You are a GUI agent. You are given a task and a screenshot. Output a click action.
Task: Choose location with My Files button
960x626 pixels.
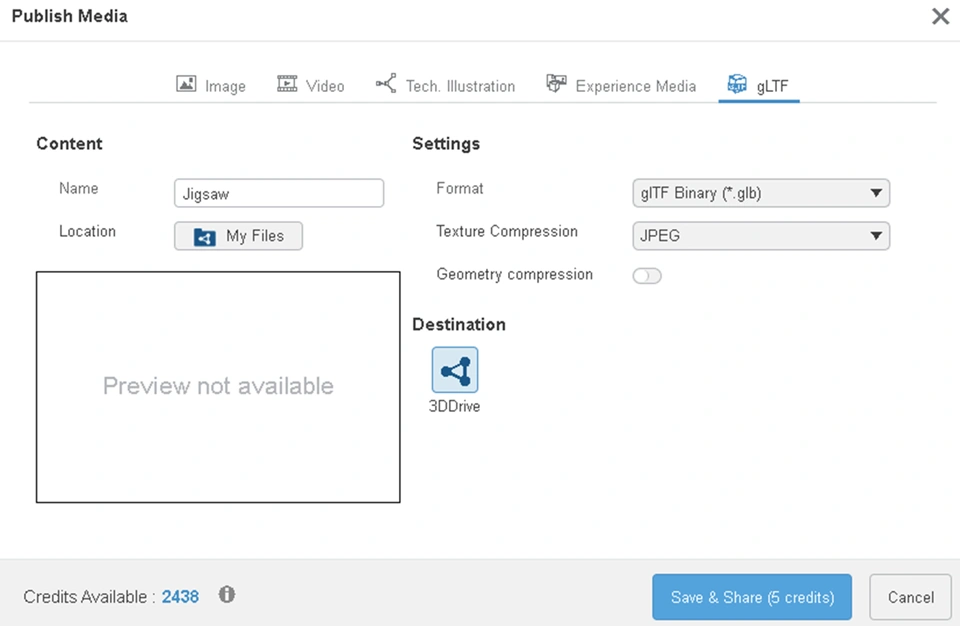coord(238,237)
